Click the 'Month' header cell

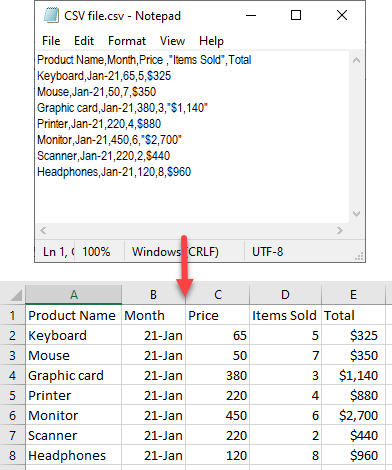point(153,315)
